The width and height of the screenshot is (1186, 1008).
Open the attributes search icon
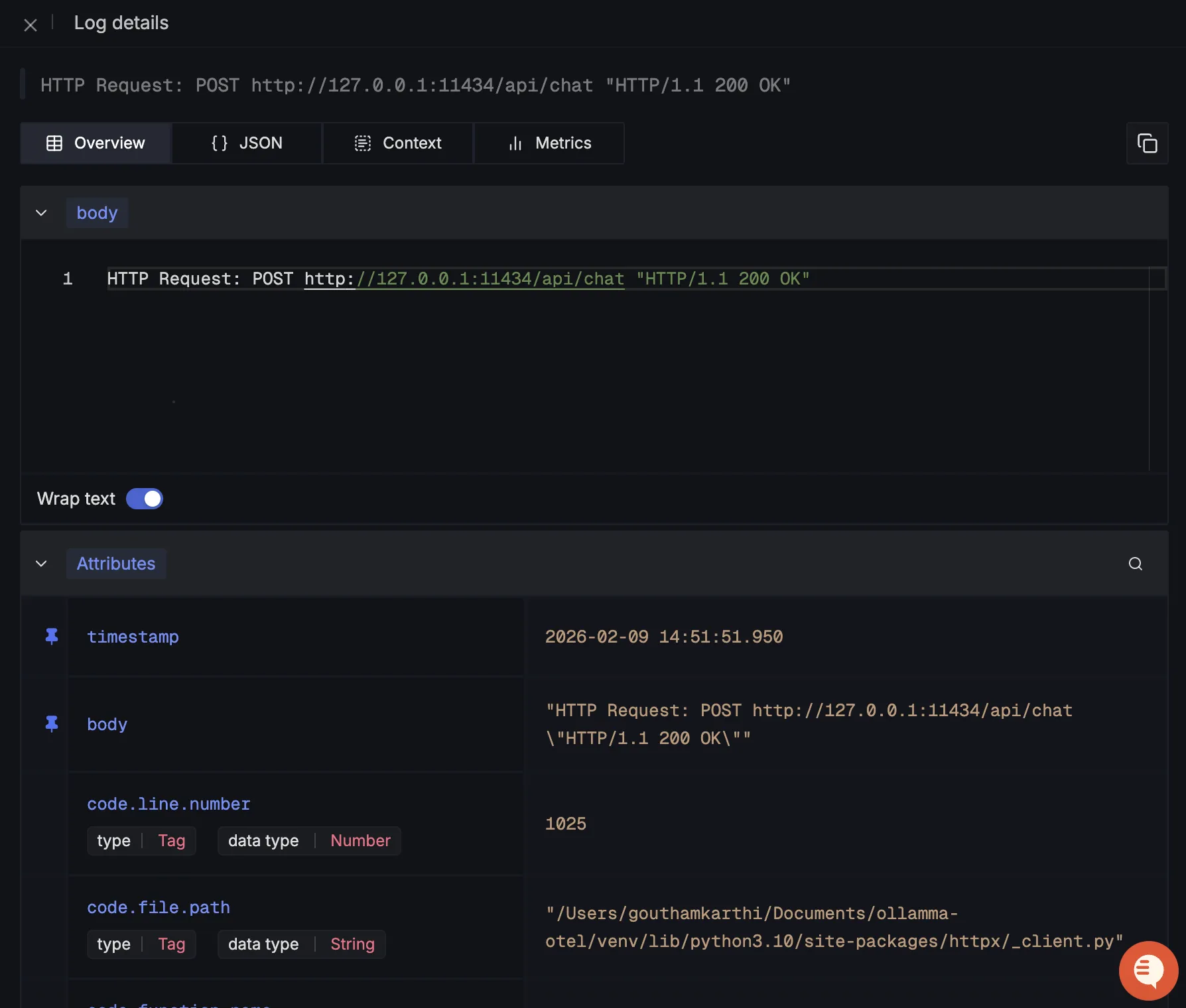(1135, 564)
